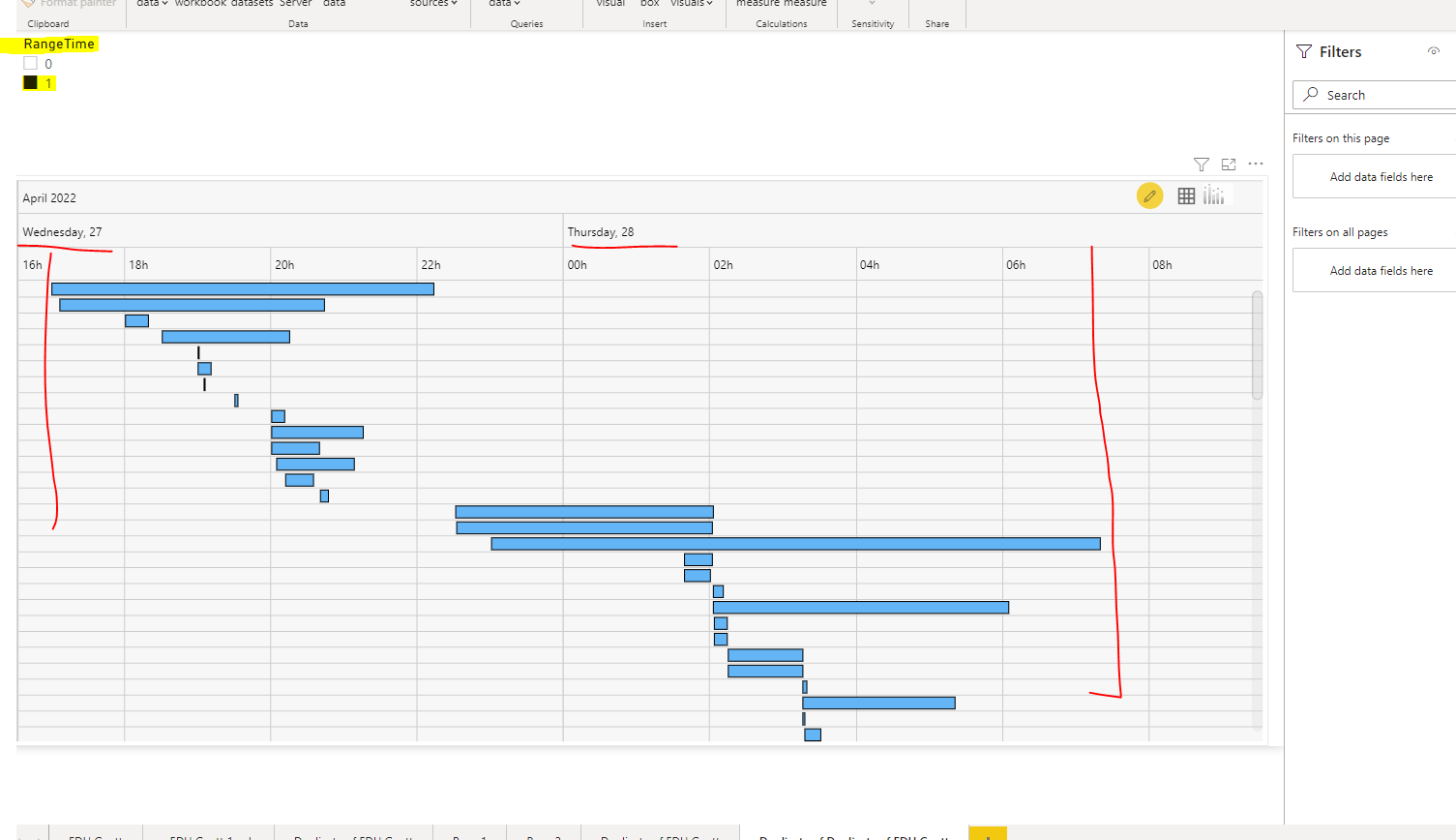
Task: Open more options ellipsis on Gantt visual
Action: tap(1256, 164)
